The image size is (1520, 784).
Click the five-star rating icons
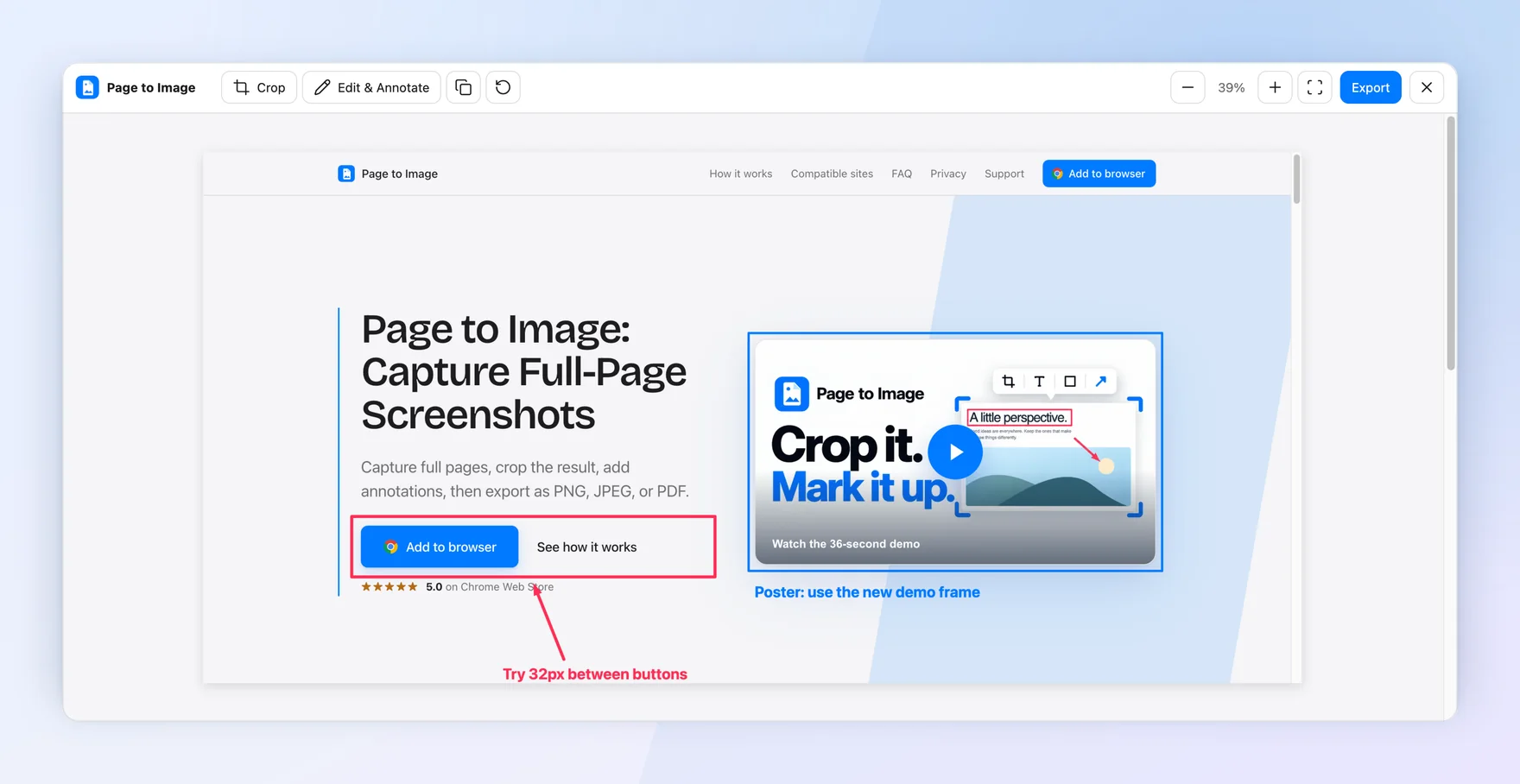click(389, 586)
